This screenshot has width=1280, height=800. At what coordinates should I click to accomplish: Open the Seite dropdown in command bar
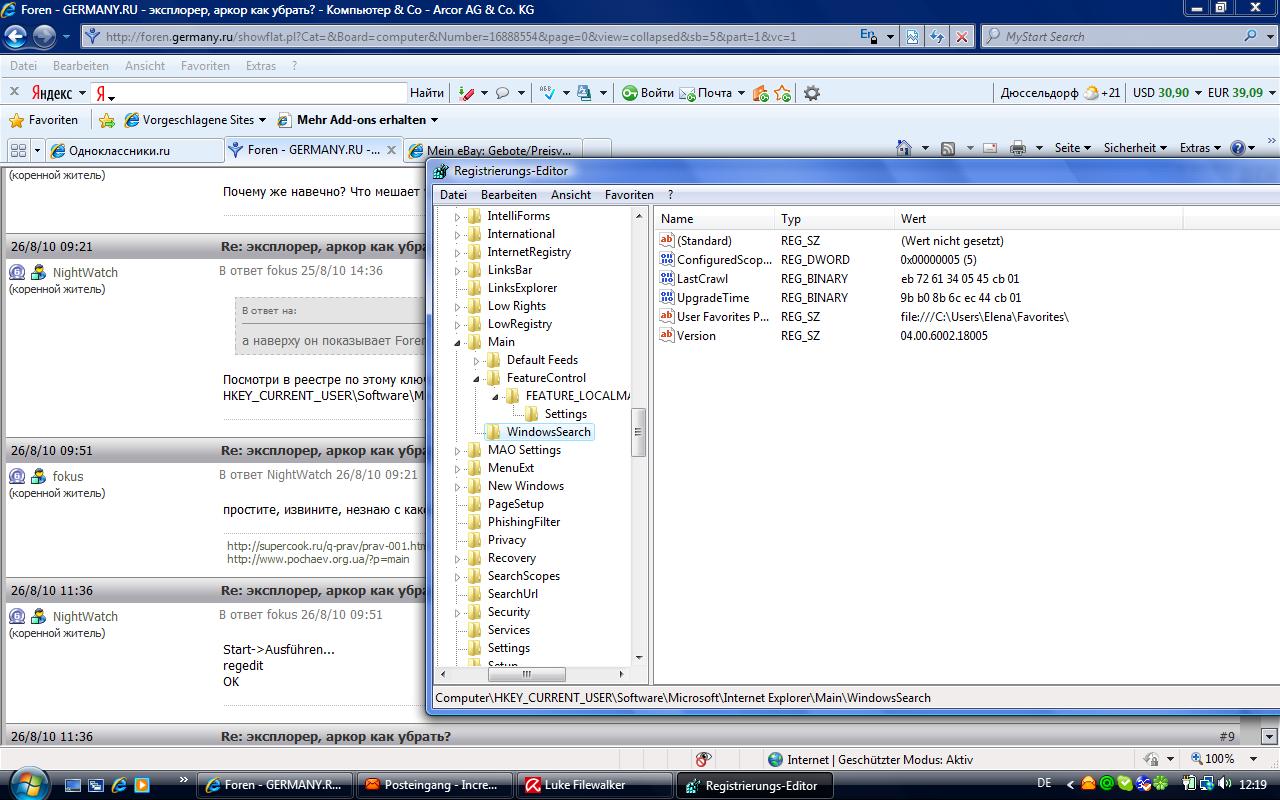tap(1073, 148)
